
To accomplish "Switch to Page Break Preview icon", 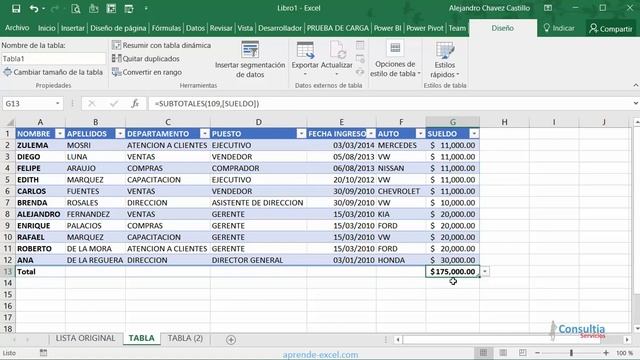I will tap(522, 353).
